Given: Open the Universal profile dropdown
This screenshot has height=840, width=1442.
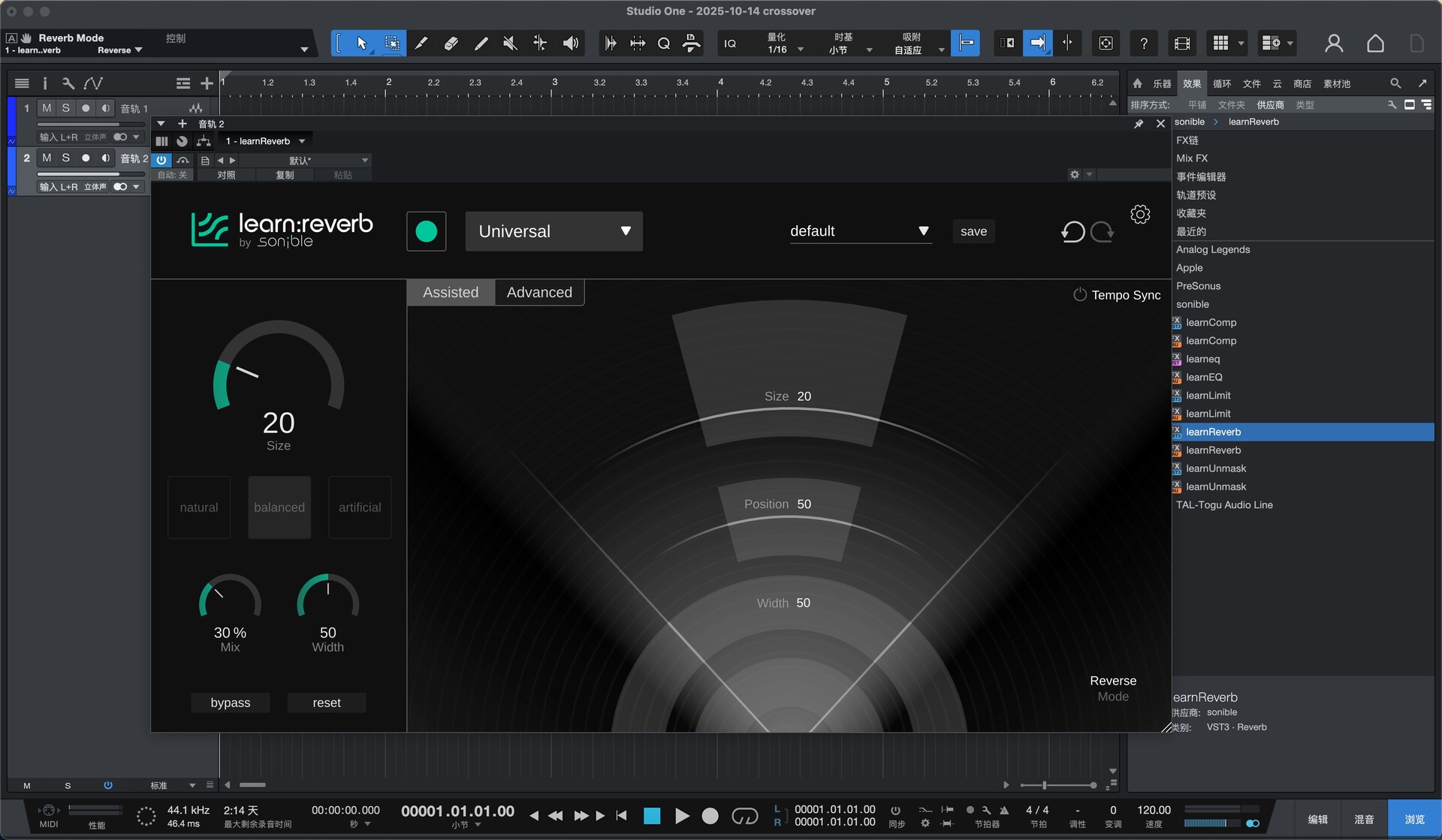Looking at the screenshot, I should pyautogui.click(x=554, y=231).
